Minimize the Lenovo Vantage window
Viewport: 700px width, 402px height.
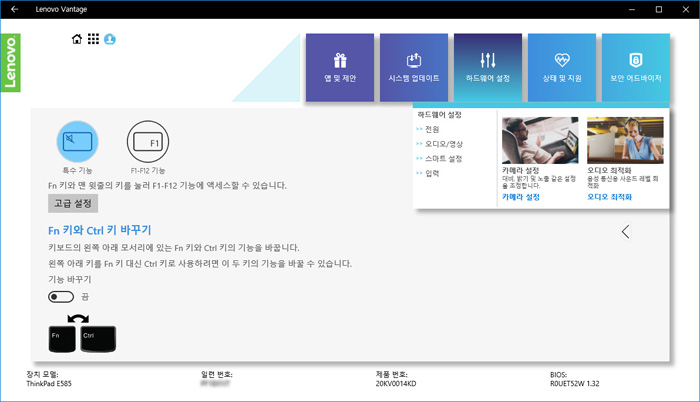632,9
